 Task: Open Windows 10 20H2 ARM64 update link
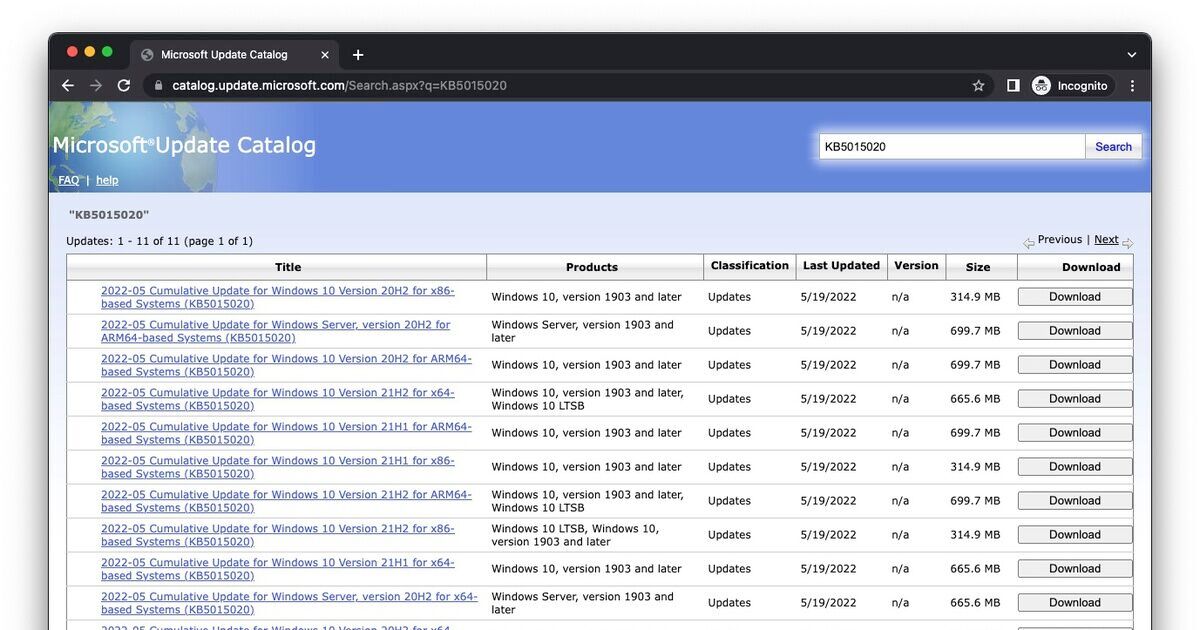286,365
